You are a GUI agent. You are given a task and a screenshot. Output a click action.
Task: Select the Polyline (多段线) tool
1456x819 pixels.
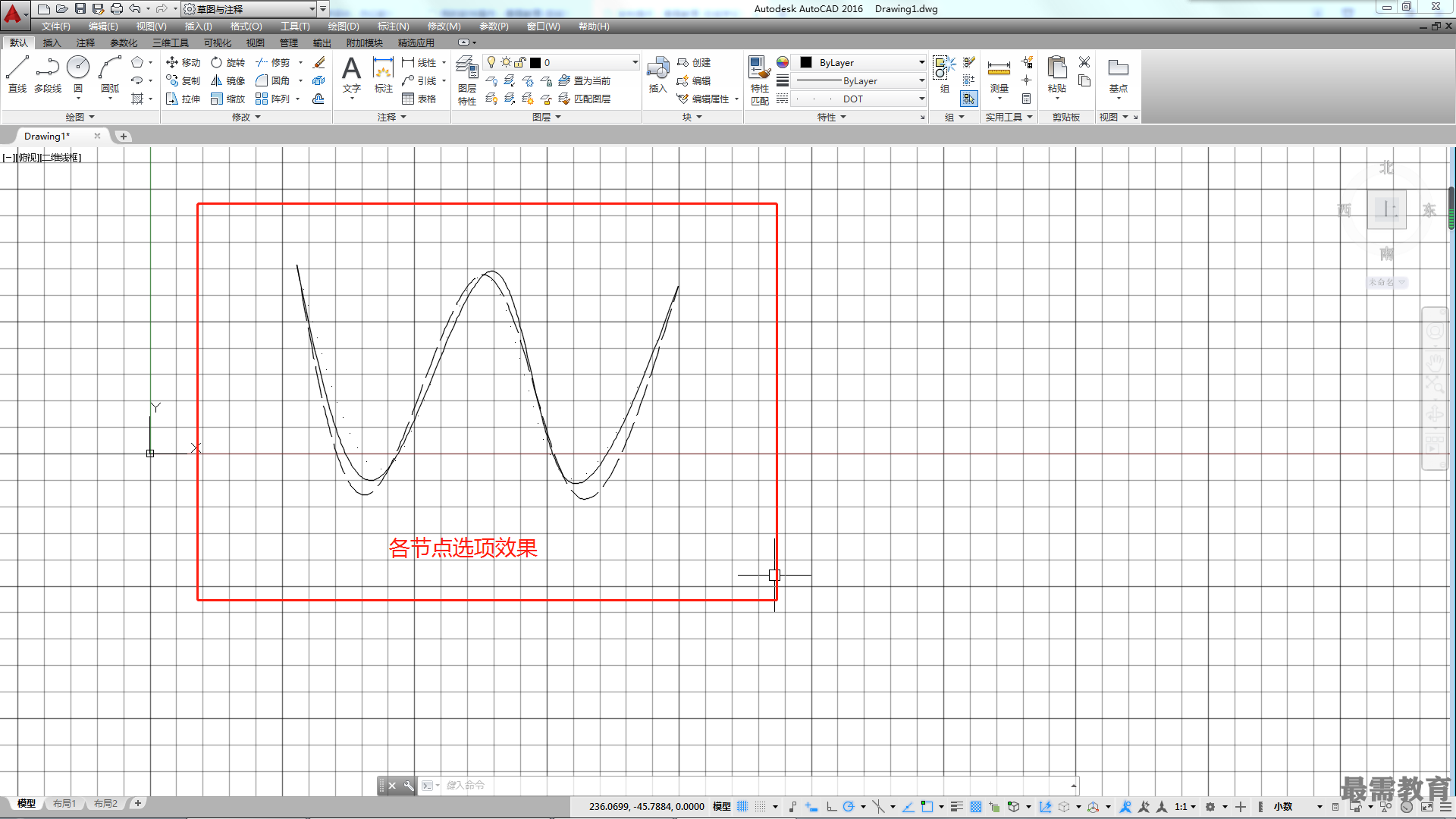(x=48, y=74)
